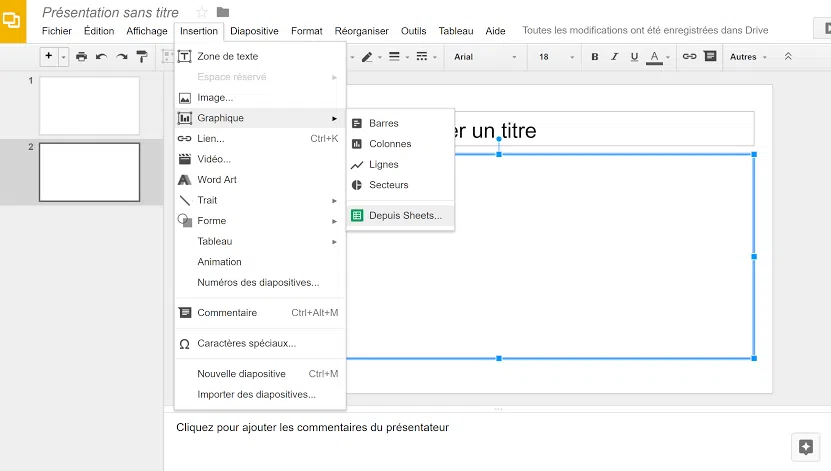Click the print icon
The width and height of the screenshot is (831, 471).
tap(81, 57)
